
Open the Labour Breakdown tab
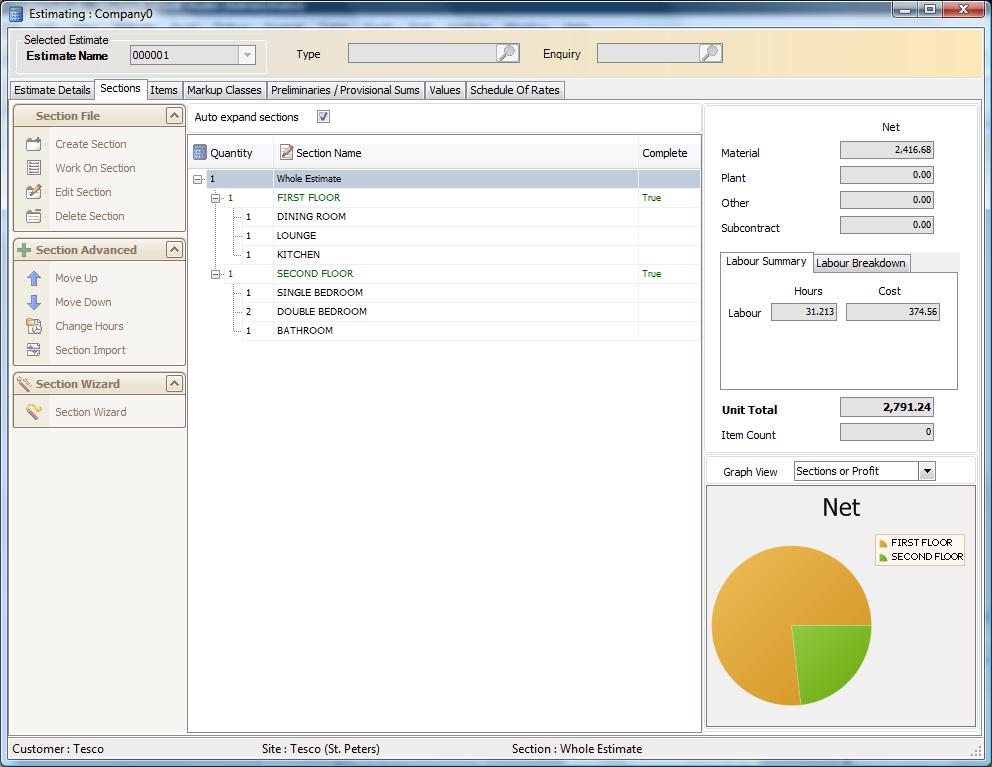(860, 263)
